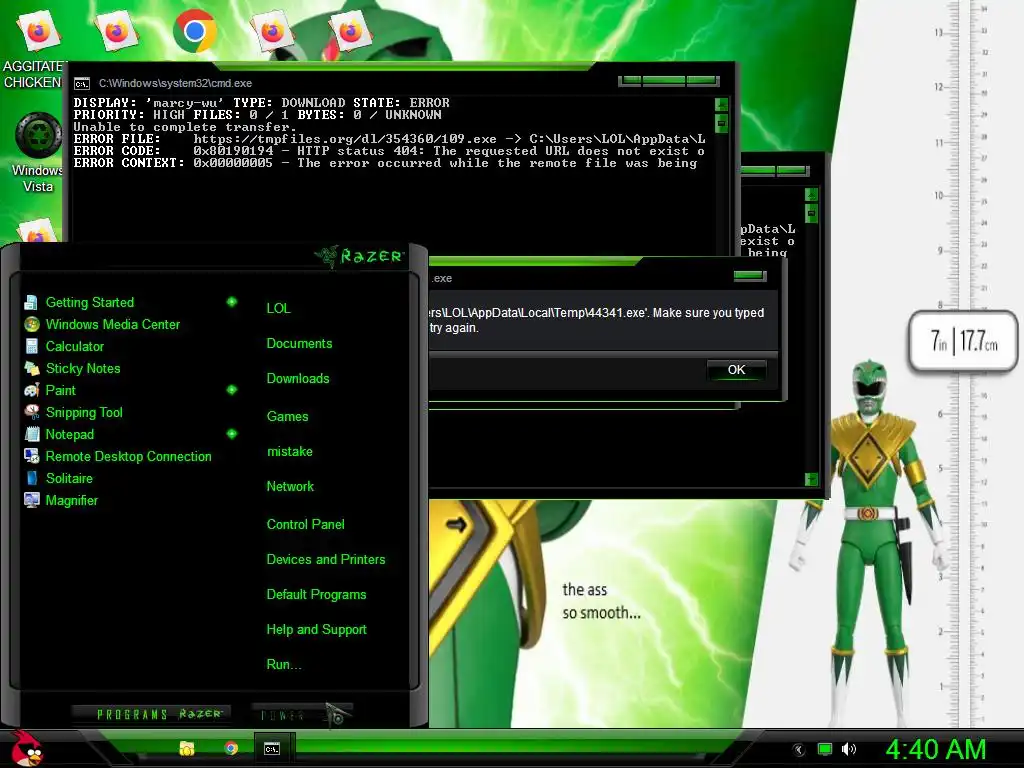Click the Razer logo in start menu
This screenshot has height=768, width=1024.
tap(359, 256)
